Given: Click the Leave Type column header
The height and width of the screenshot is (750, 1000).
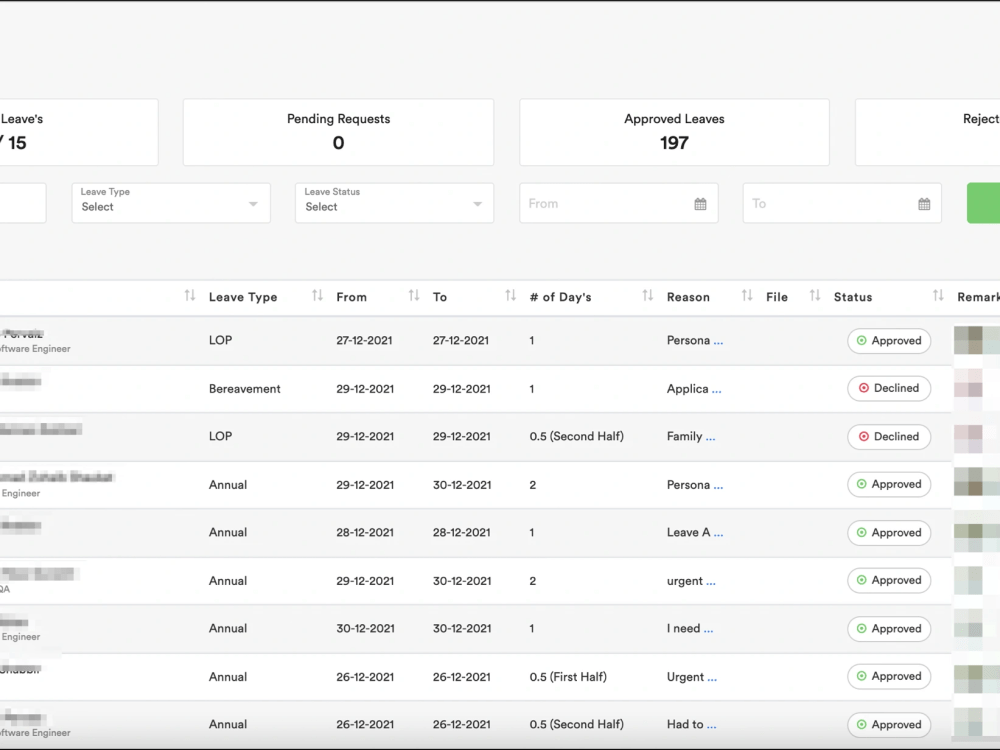Looking at the screenshot, I should pos(243,297).
